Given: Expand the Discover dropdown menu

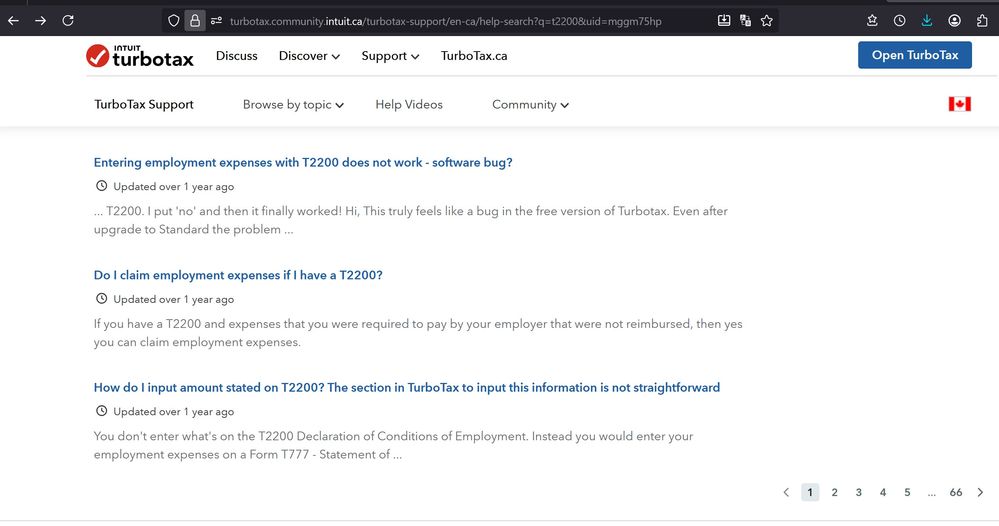Looking at the screenshot, I should tap(309, 56).
